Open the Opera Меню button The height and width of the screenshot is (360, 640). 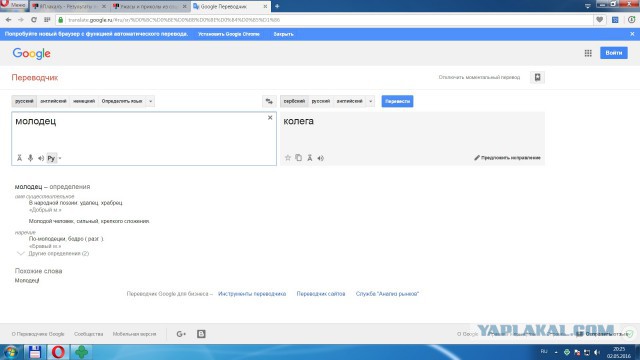(x=14, y=5)
